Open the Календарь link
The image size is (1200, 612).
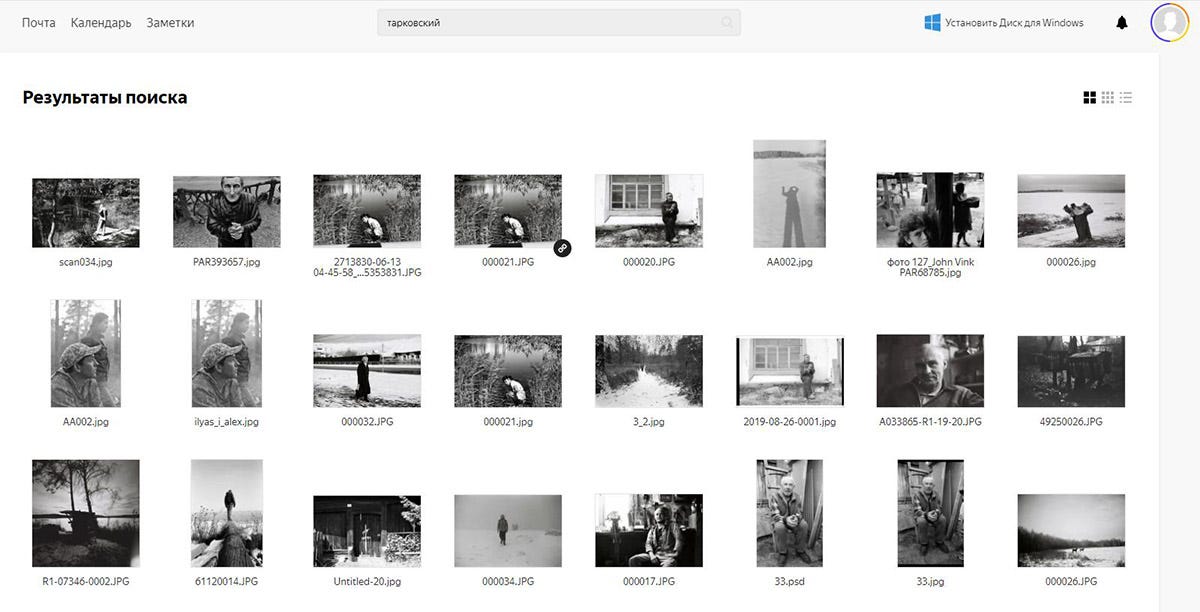tap(101, 23)
